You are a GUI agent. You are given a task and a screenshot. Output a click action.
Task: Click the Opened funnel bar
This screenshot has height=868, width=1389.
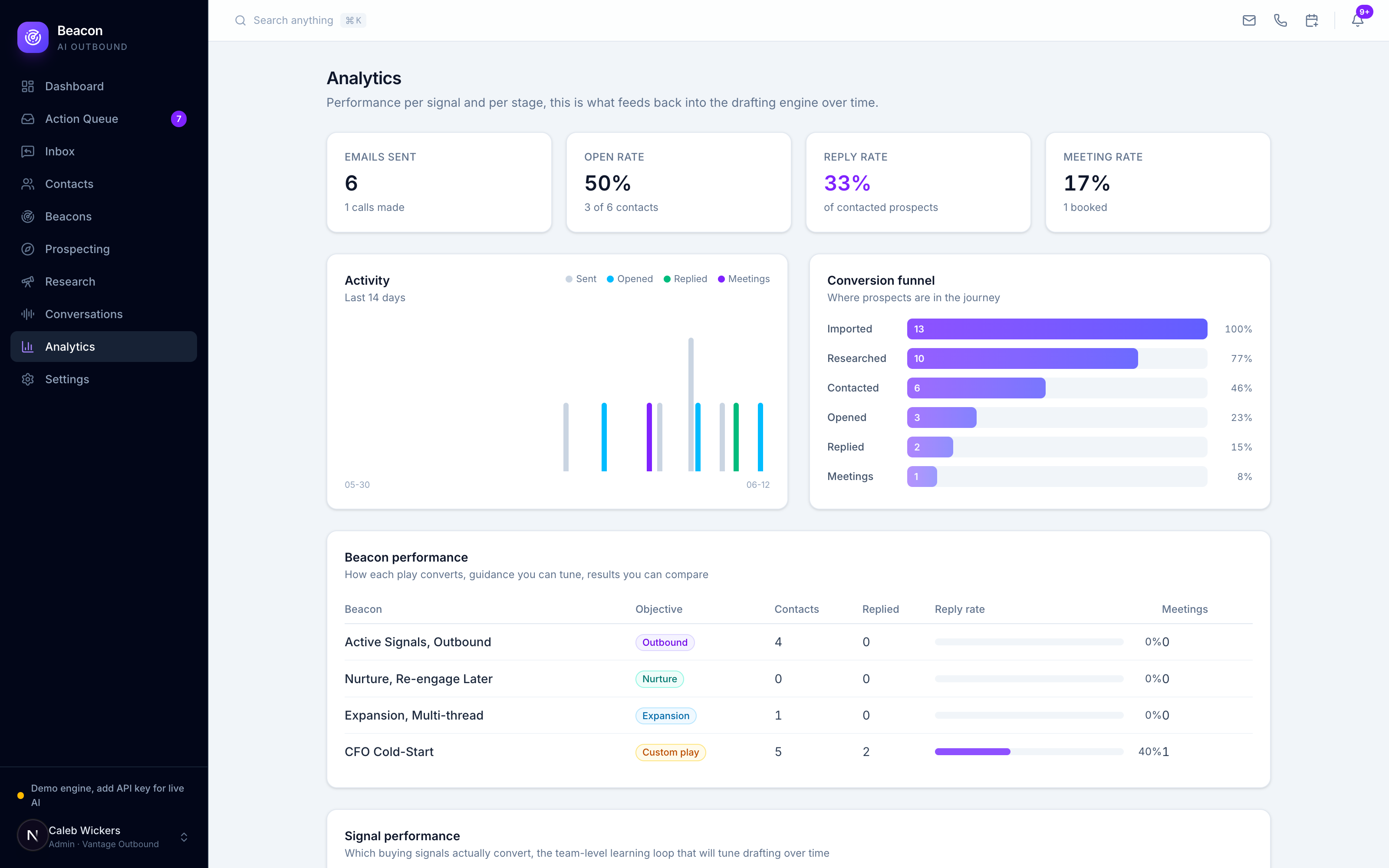pos(941,418)
